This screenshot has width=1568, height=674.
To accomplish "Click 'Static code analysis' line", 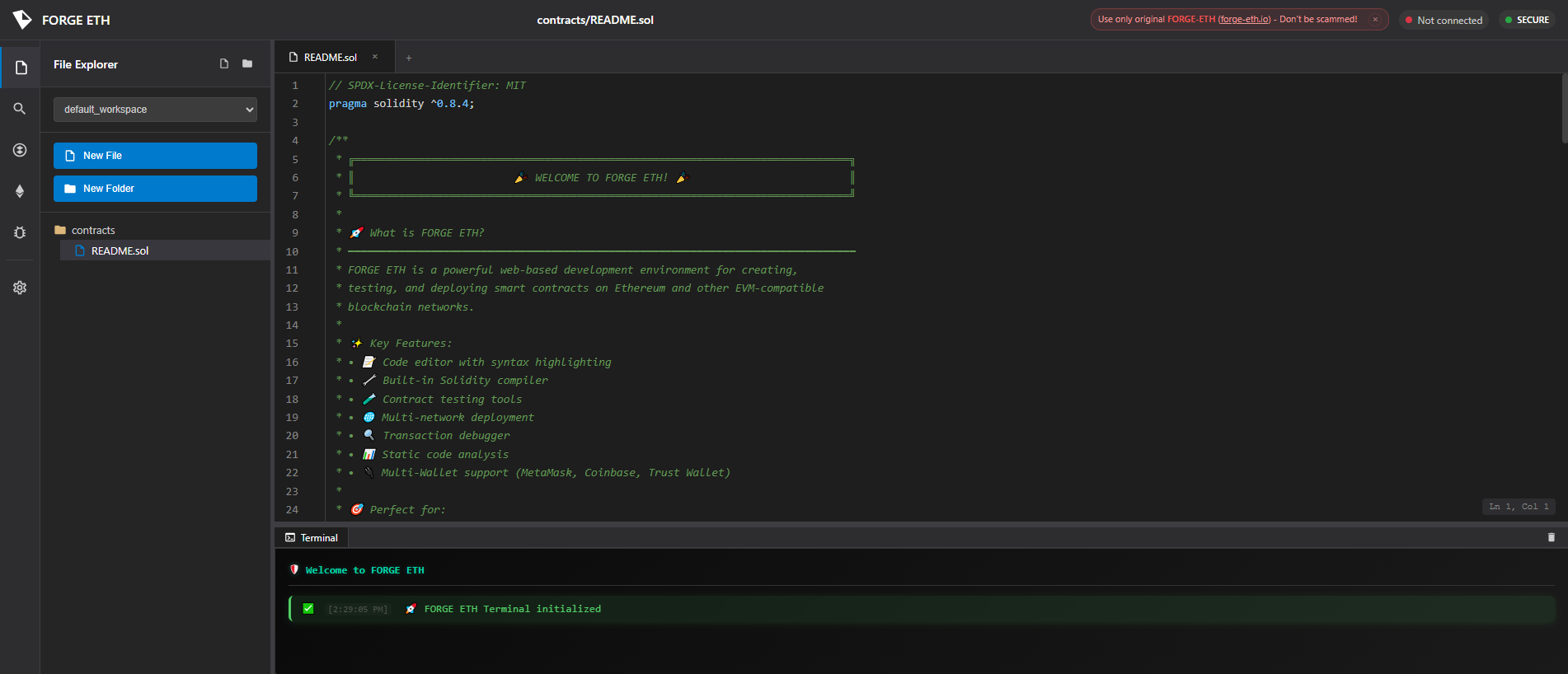I will pyautogui.click(x=445, y=455).
